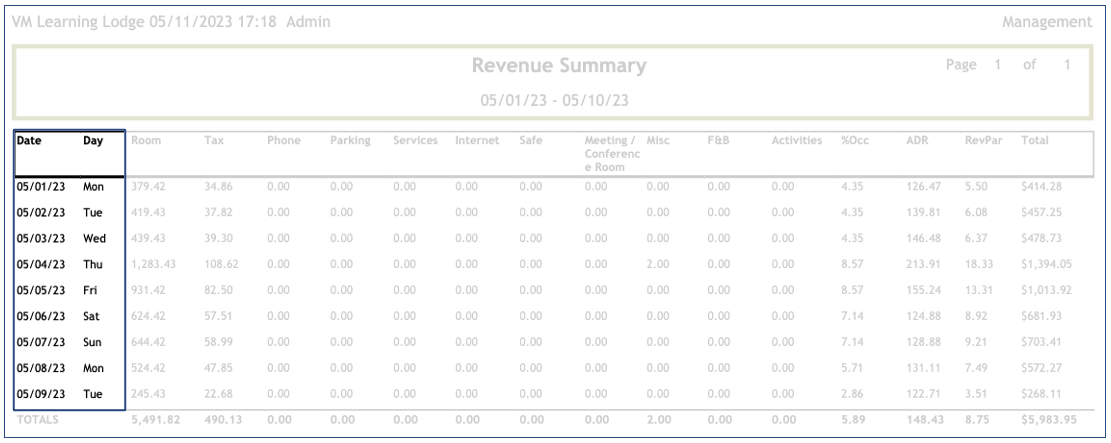The height and width of the screenshot is (443, 1111).
Task: Click the Sat day cell
Action: point(92,314)
